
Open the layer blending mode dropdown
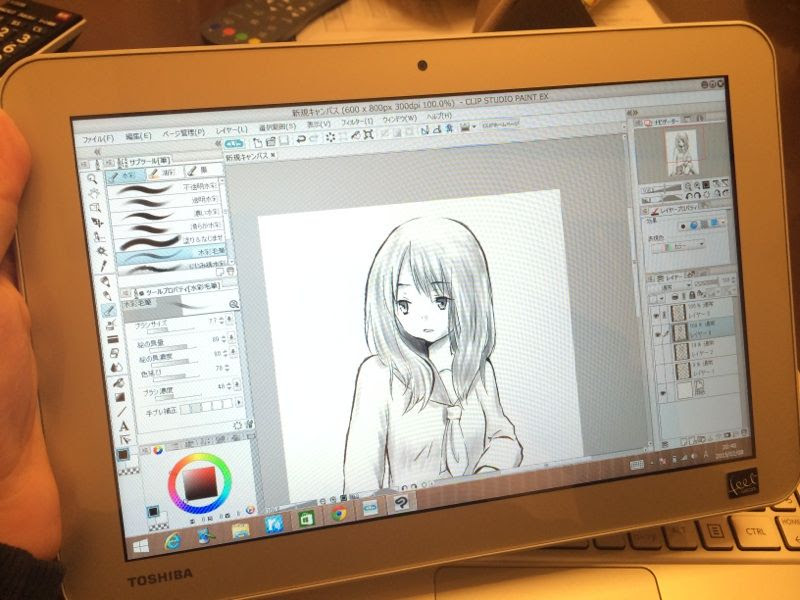click(x=670, y=286)
